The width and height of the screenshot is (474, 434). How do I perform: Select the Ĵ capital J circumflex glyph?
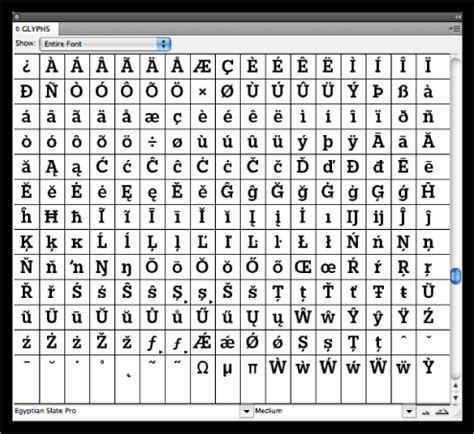(x=403, y=217)
